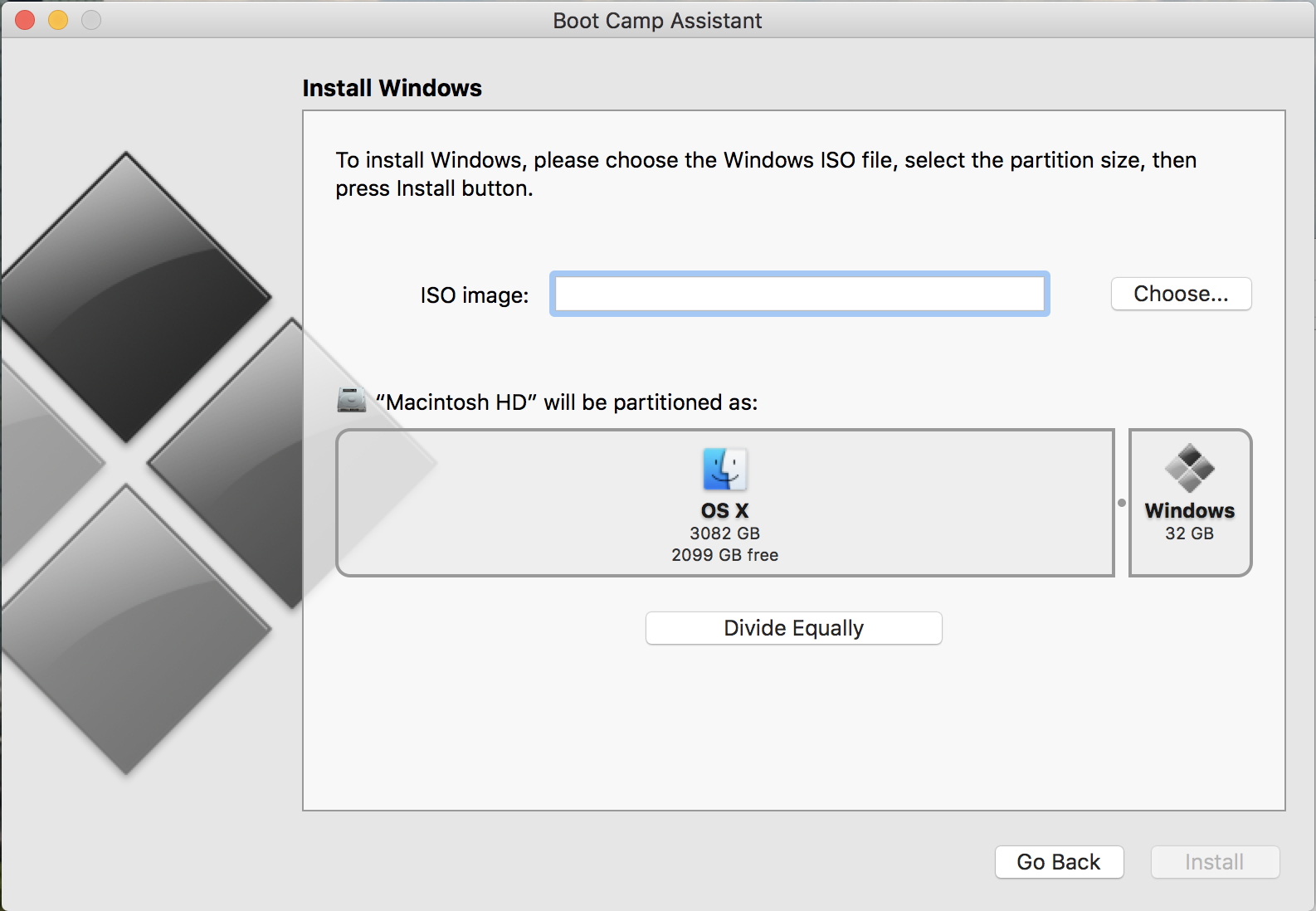
Task: Click the Macintosh HD partitioned-as label
Action: [x=567, y=402]
